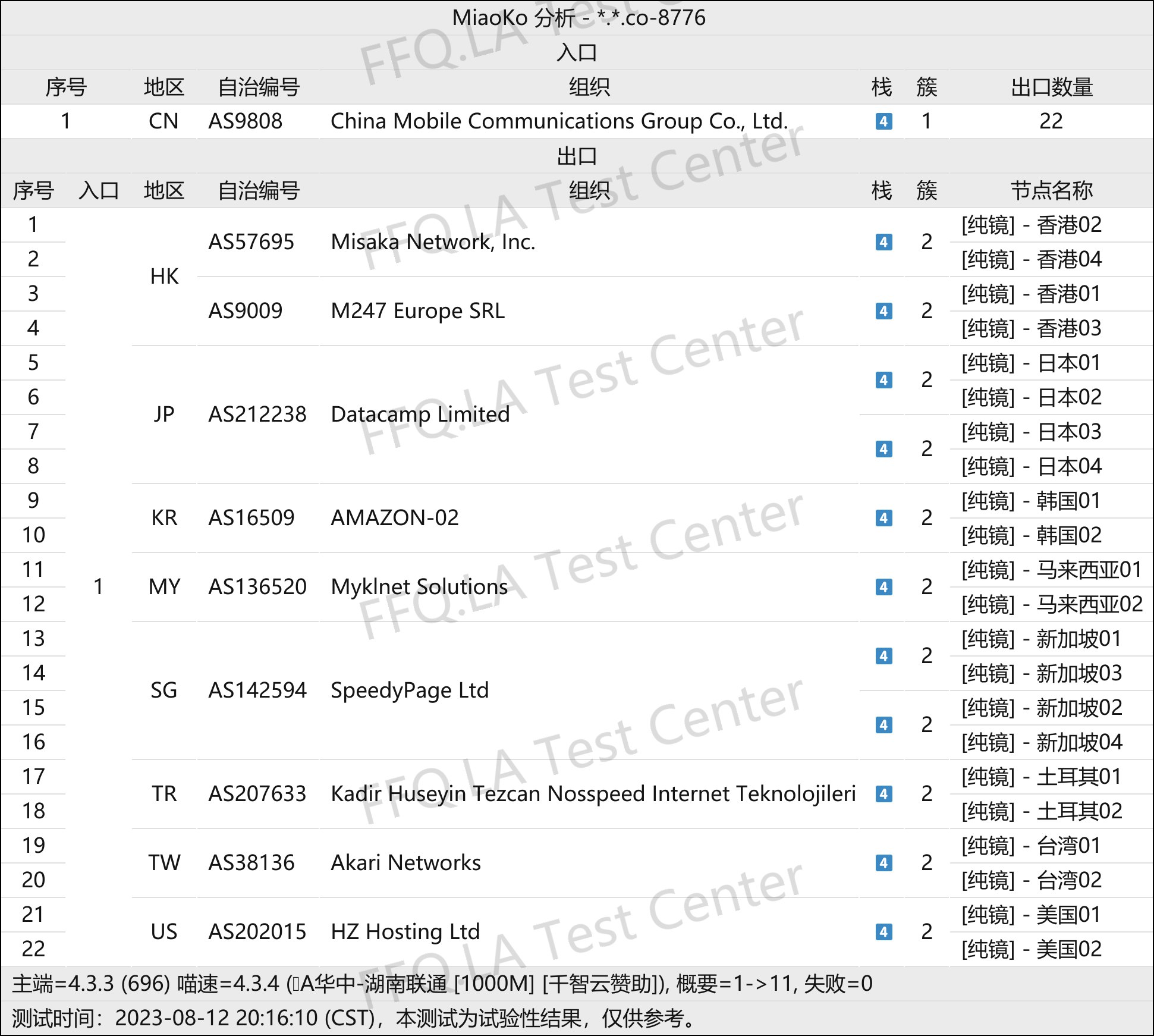Click the IPv4 stack icon for China Mobile row
Image resolution: width=1154 pixels, height=1036 pixels.
[883, 121]
